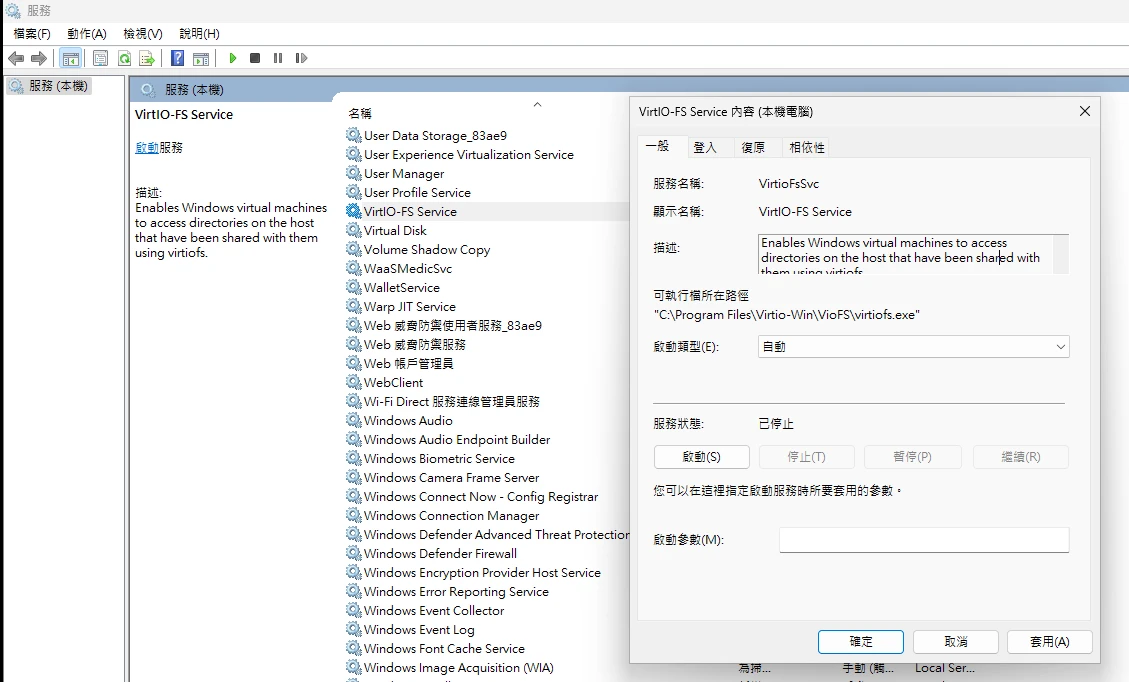This screenshot has width=1129, height=682.
Task: Toggle the Show/Hide Action Pane icon
Action: pyautogui.click(x=201, y=59)
